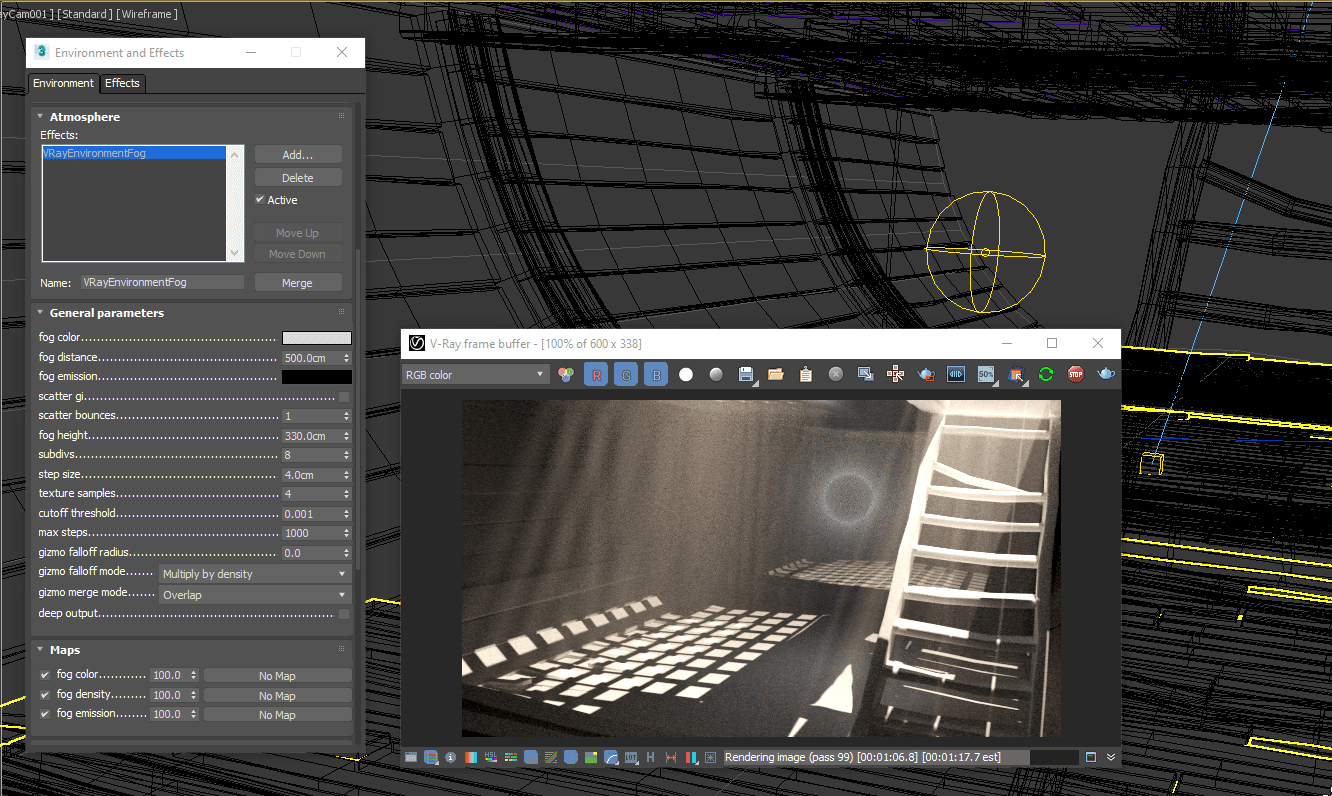View the red channel in the frame buffer
This screenshot has width=1332, height=796.
click(596, 374)
